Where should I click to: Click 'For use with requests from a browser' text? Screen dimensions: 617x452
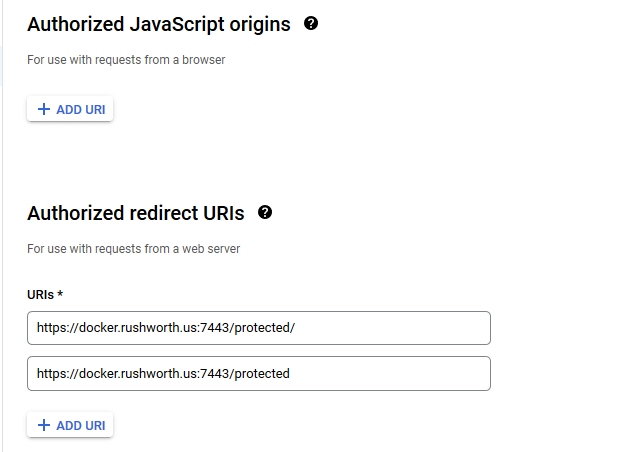coord(126,60)
